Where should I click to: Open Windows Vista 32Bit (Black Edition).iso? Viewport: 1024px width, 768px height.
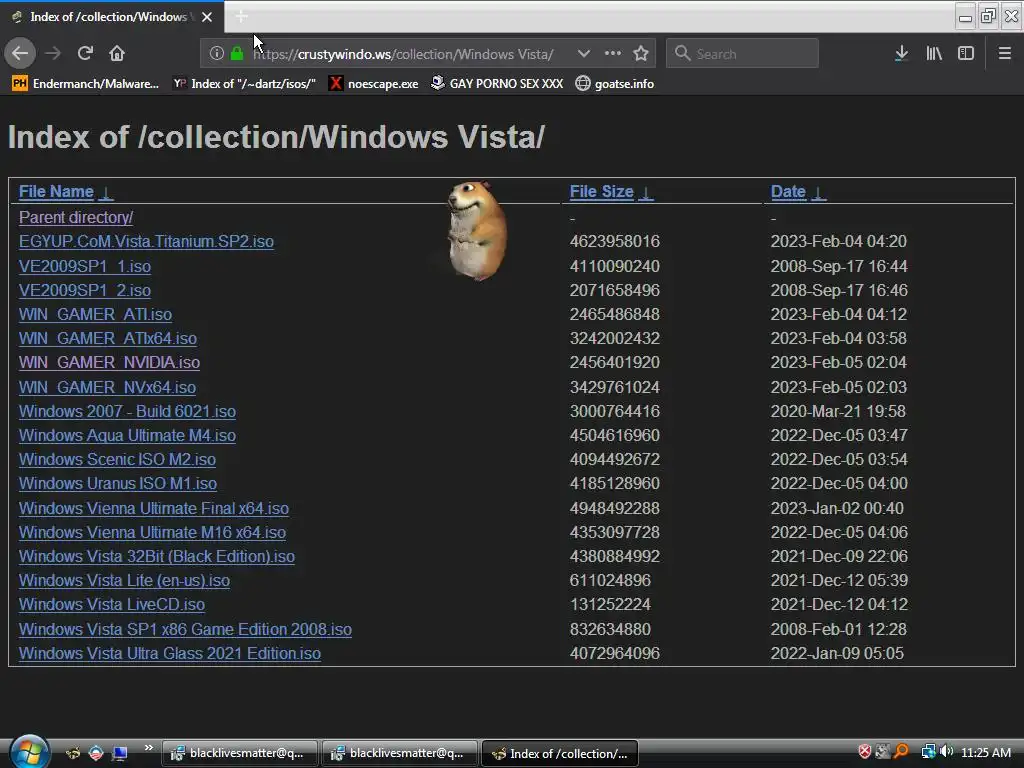point(157,556)
